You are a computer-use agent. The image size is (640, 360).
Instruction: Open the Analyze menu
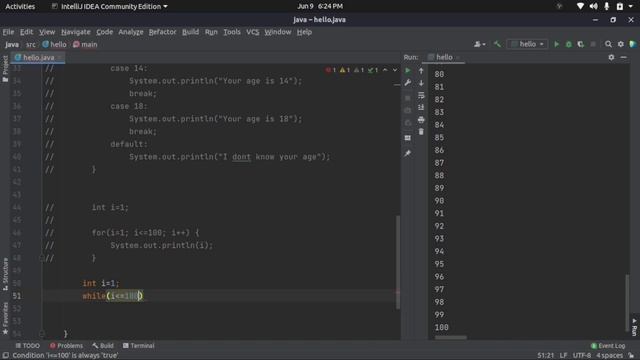131,32
